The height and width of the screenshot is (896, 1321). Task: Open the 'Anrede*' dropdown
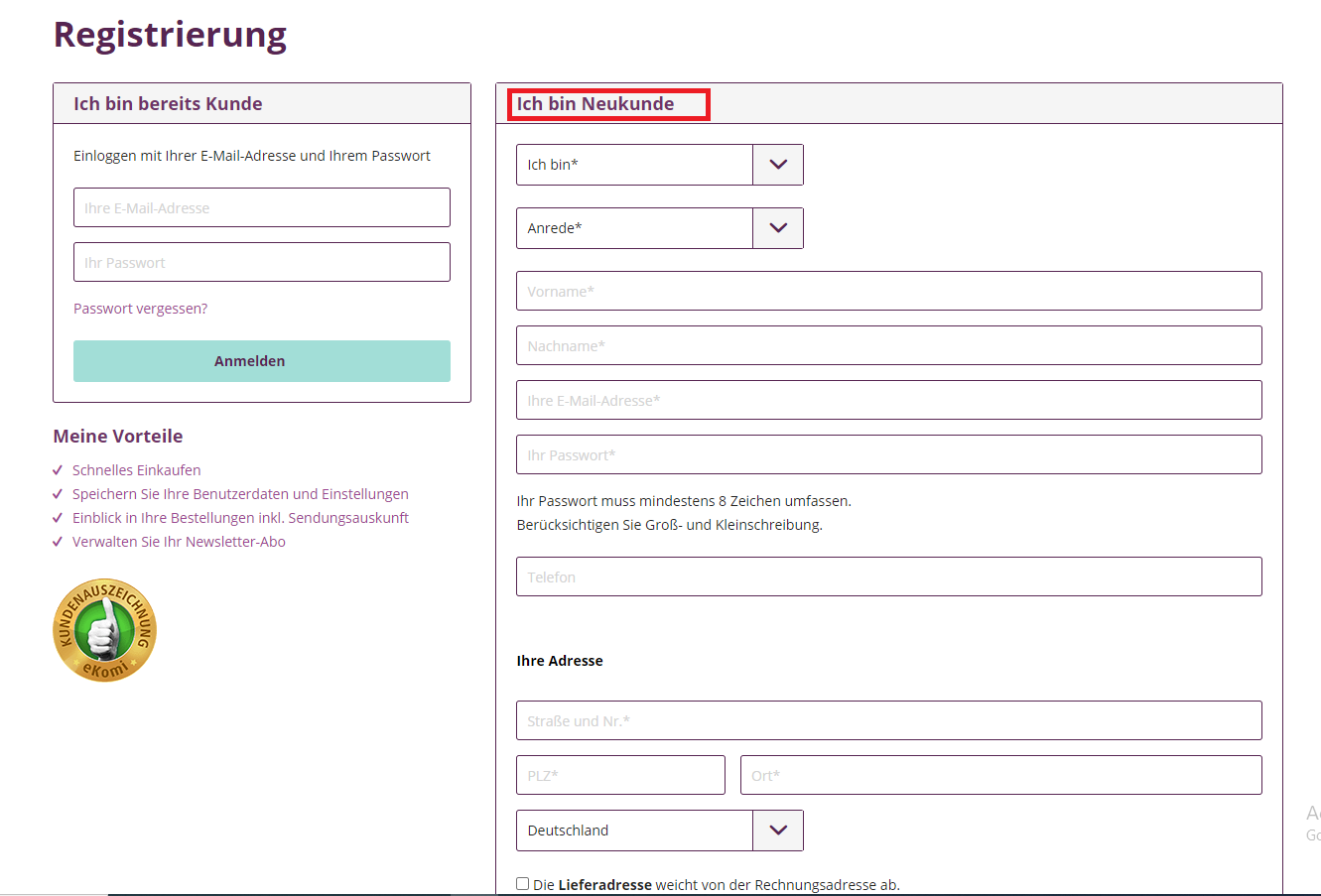pos(659,228)
